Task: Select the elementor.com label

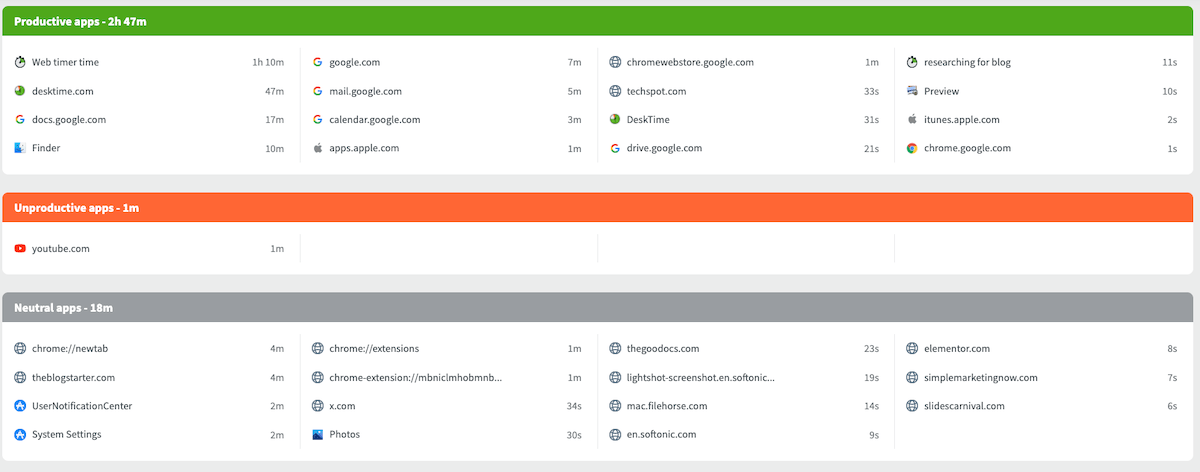Action: (x=957, y=349)
